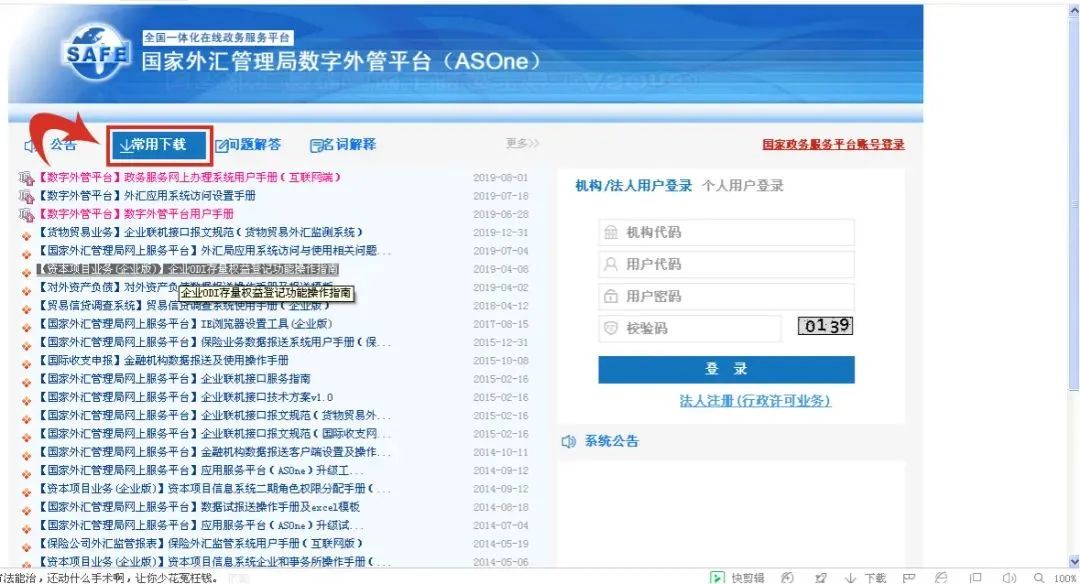The image size is (1080, 584).
Task: Open 数据试报送操作手册及excel模板 link
Action: pos(280,508)
